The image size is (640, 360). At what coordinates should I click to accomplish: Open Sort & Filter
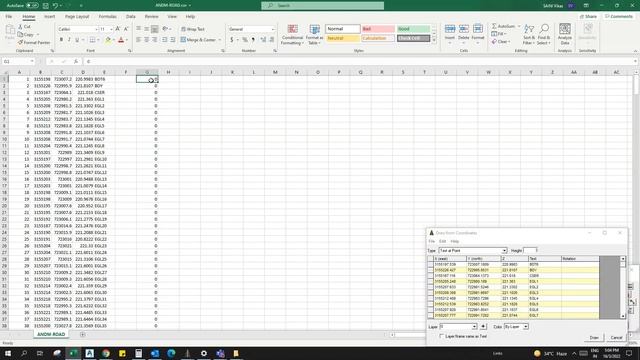[529, 34]
